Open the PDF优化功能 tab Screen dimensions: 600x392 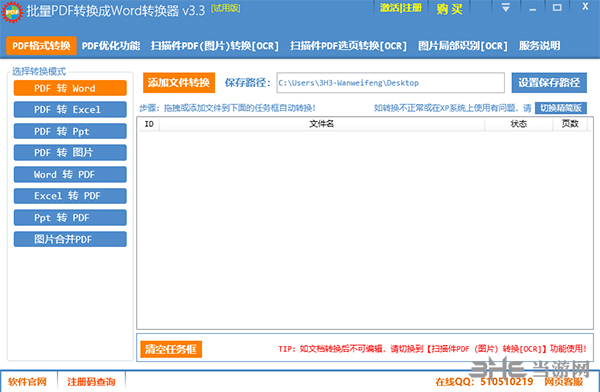coord(111,46)
